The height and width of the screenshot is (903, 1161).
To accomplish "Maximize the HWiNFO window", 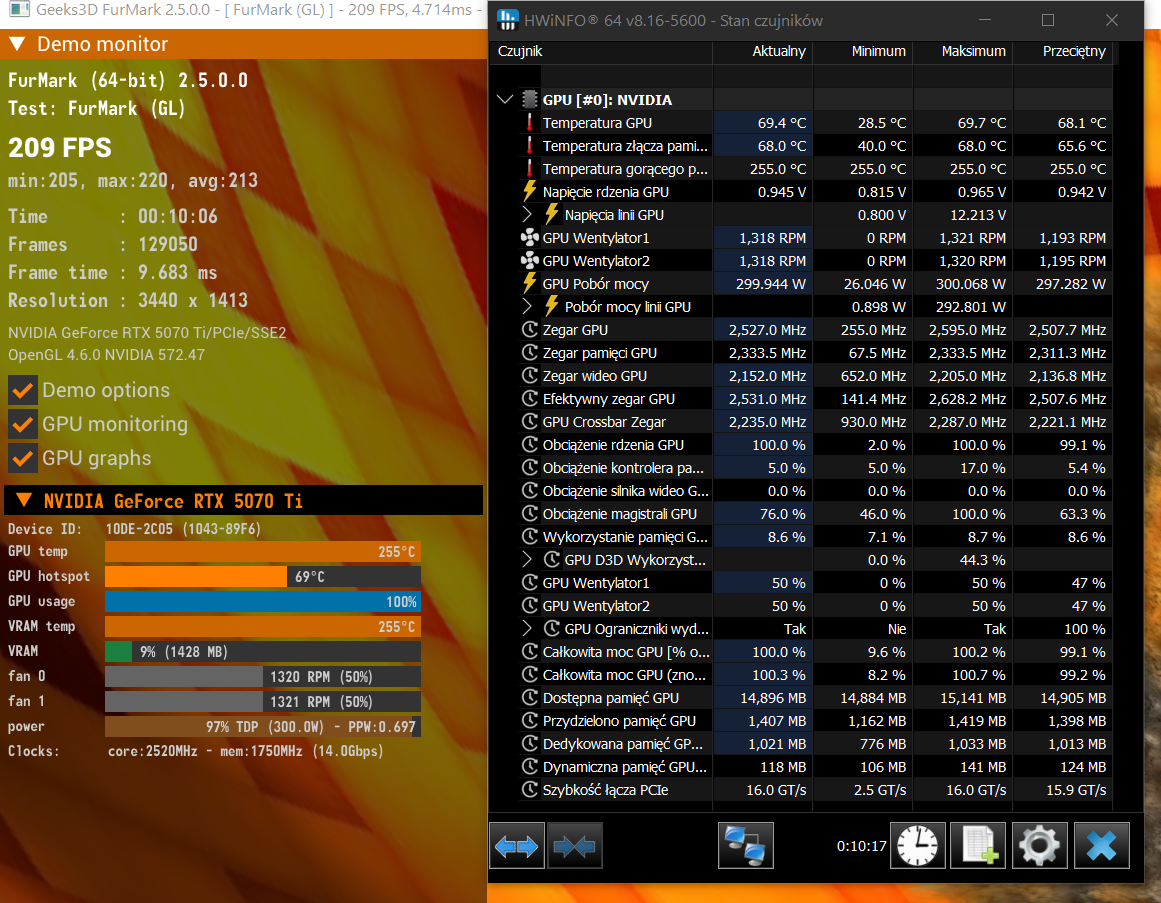I will (1048, 20).
